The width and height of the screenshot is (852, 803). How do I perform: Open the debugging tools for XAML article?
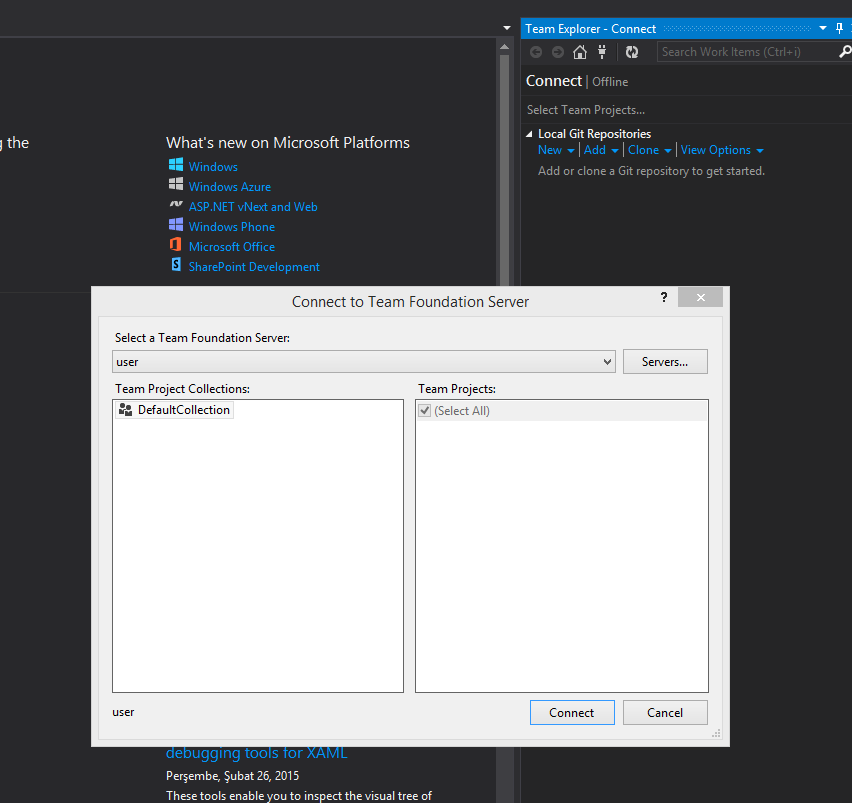pyautogui.click(x=256, y=753)
